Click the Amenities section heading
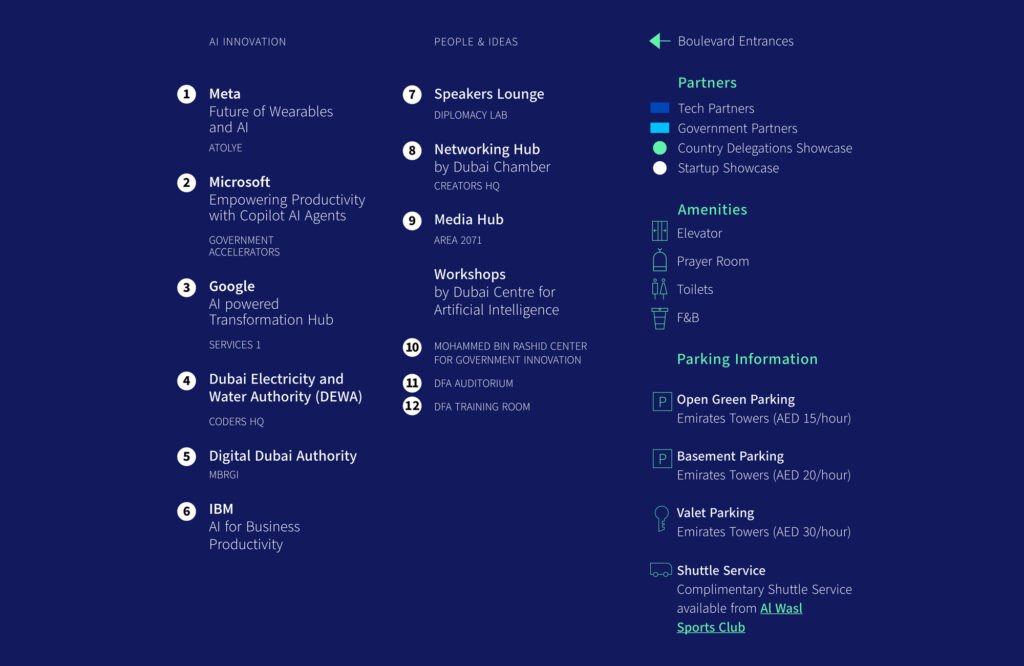This screenshot has height=666, width=1024. coord(712,210)
